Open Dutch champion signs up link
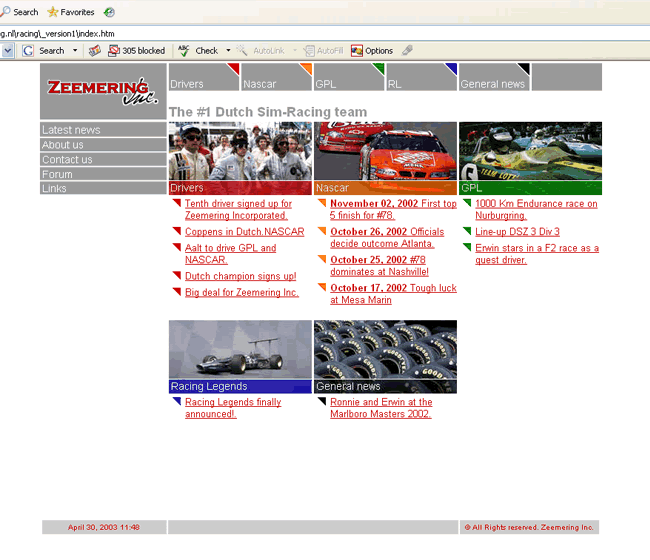Viewport: 650px width, 560px height. [240, 276]
